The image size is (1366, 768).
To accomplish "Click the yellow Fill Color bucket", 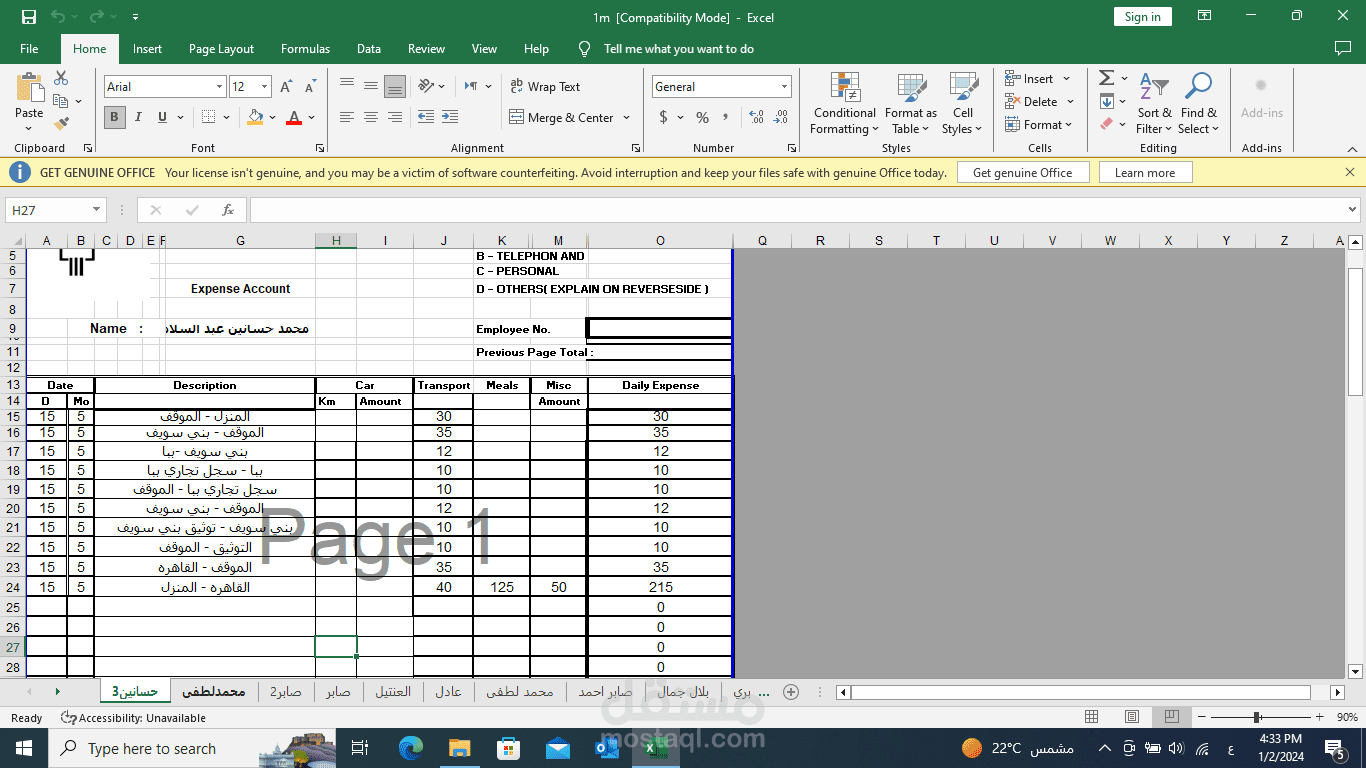I will 255,117.
